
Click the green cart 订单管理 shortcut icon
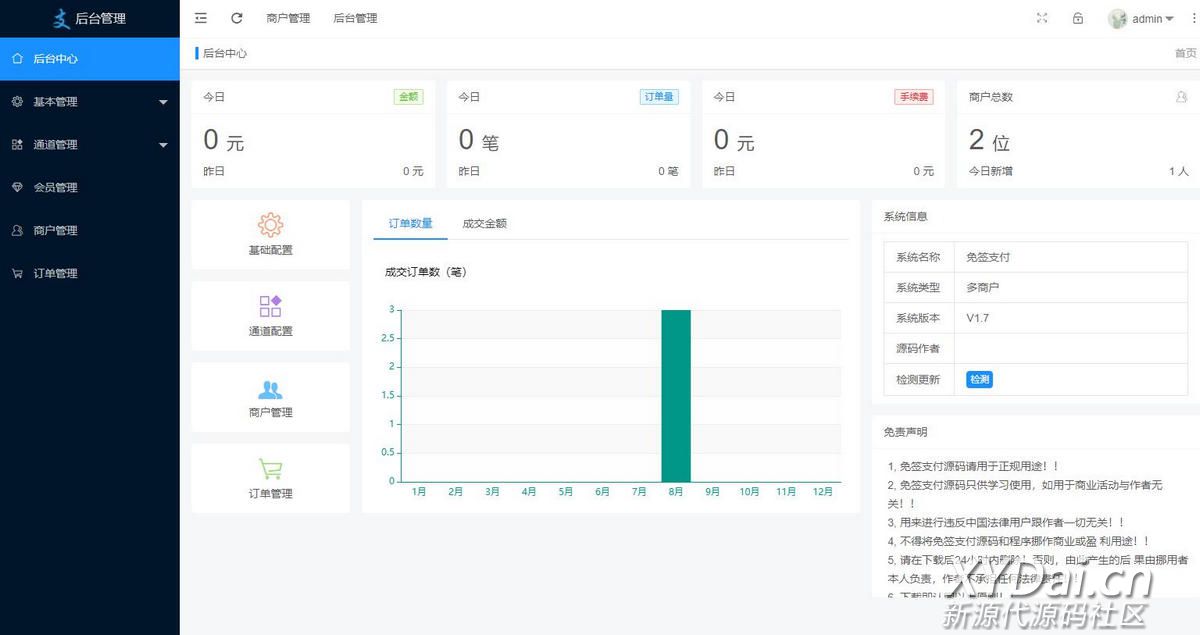coord(270,468)
